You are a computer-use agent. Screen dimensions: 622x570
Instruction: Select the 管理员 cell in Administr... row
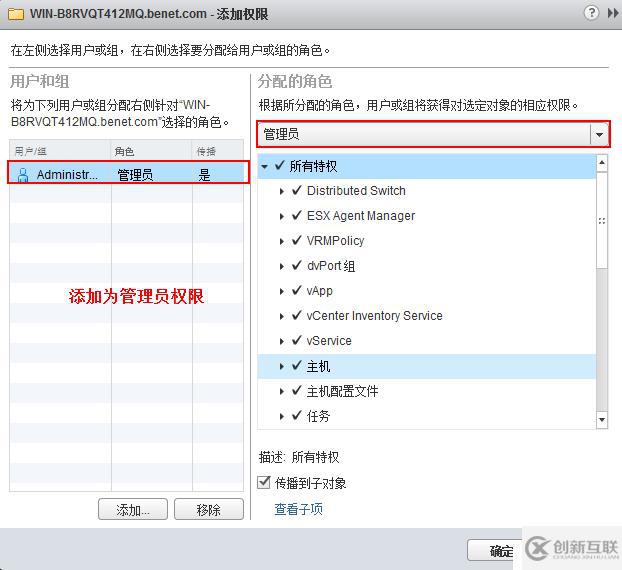click(x=135, y=175)
